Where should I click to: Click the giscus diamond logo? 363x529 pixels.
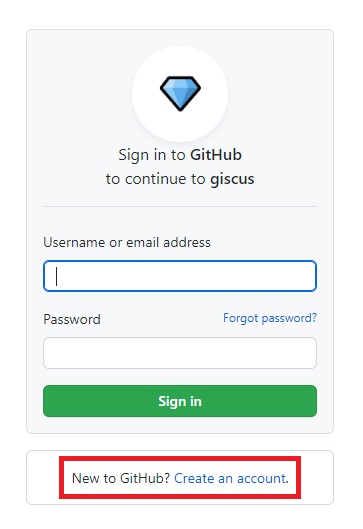[180, 93]
